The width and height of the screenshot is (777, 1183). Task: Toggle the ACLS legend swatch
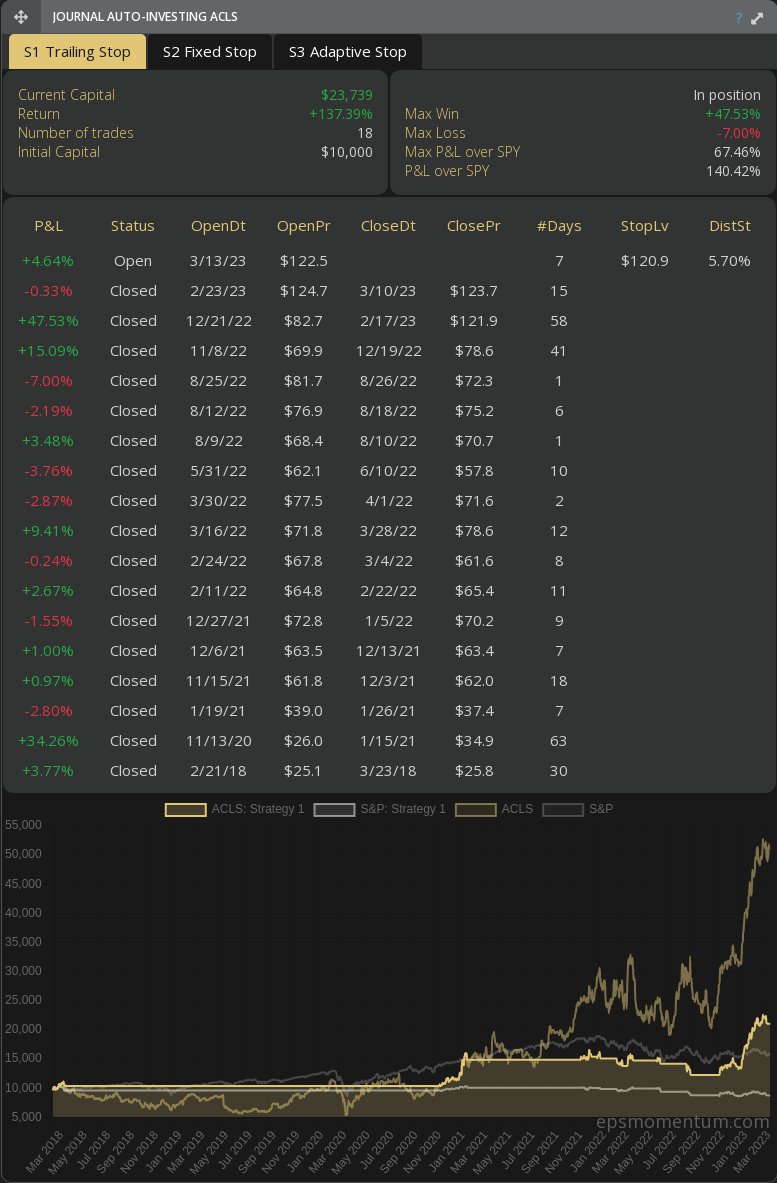tap(476, 810)
